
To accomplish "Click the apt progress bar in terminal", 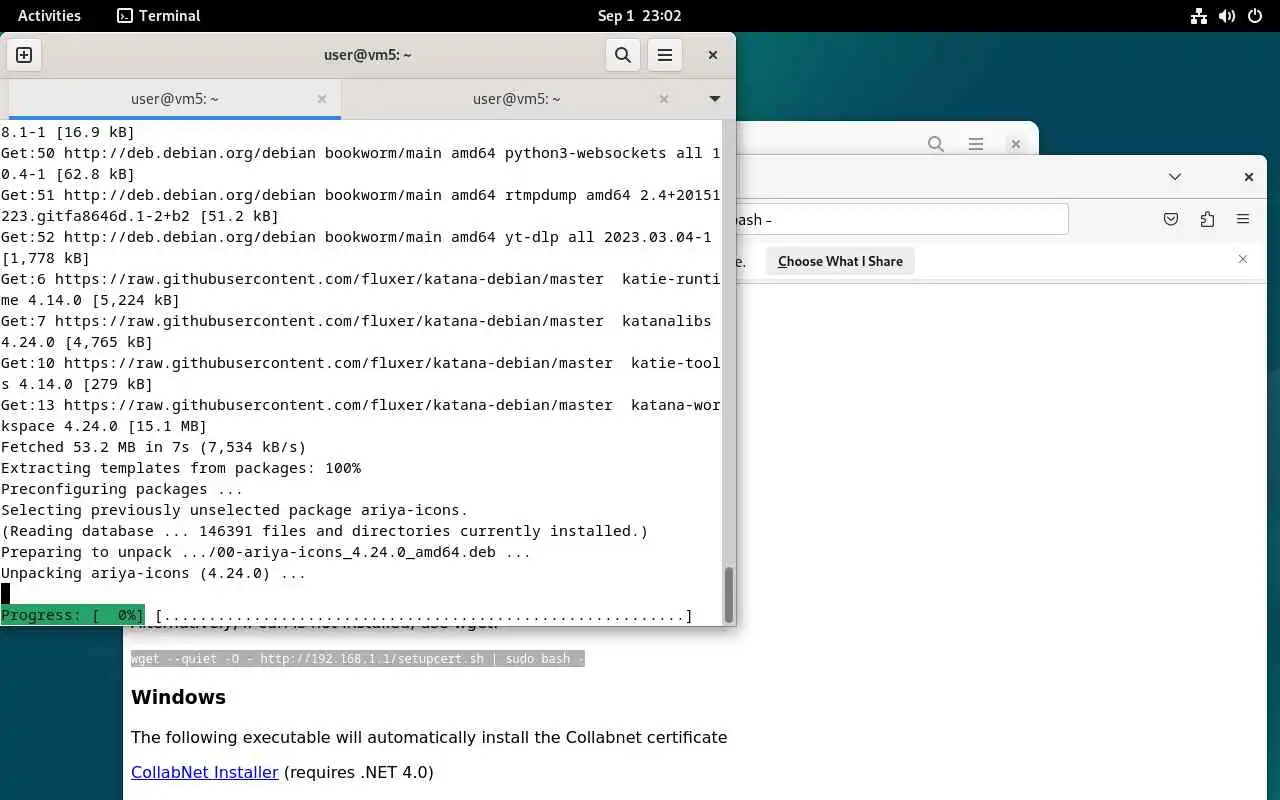I will pos(347,615).
